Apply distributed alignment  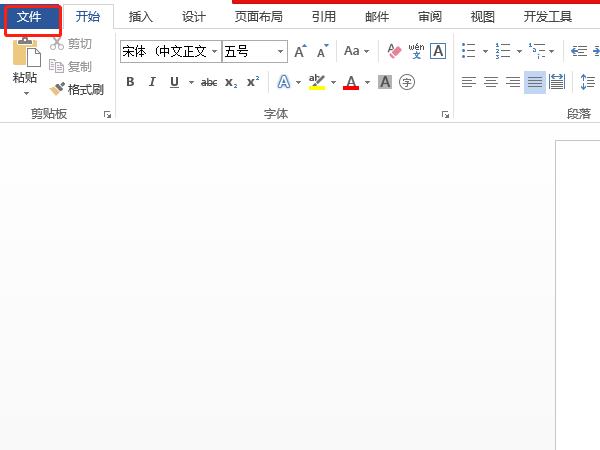pyautogui.click(x=557, y=82)
